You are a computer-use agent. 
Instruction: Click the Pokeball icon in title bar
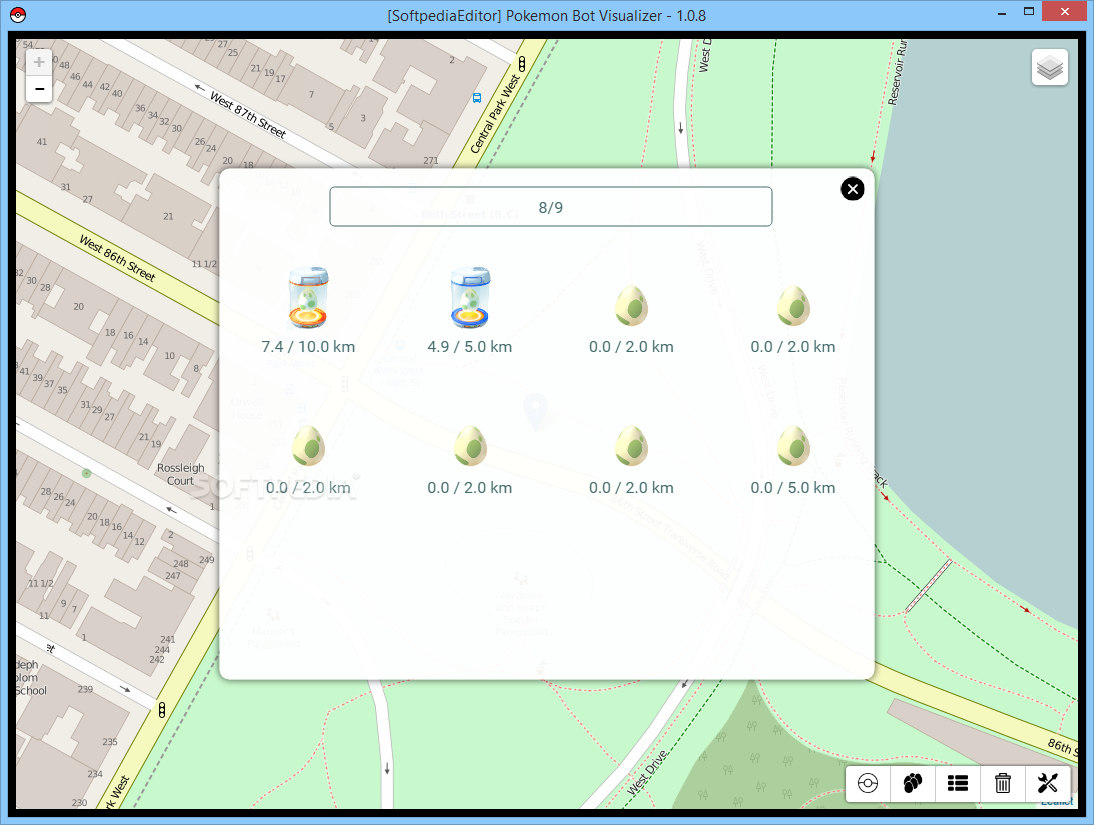click(18, 15)
